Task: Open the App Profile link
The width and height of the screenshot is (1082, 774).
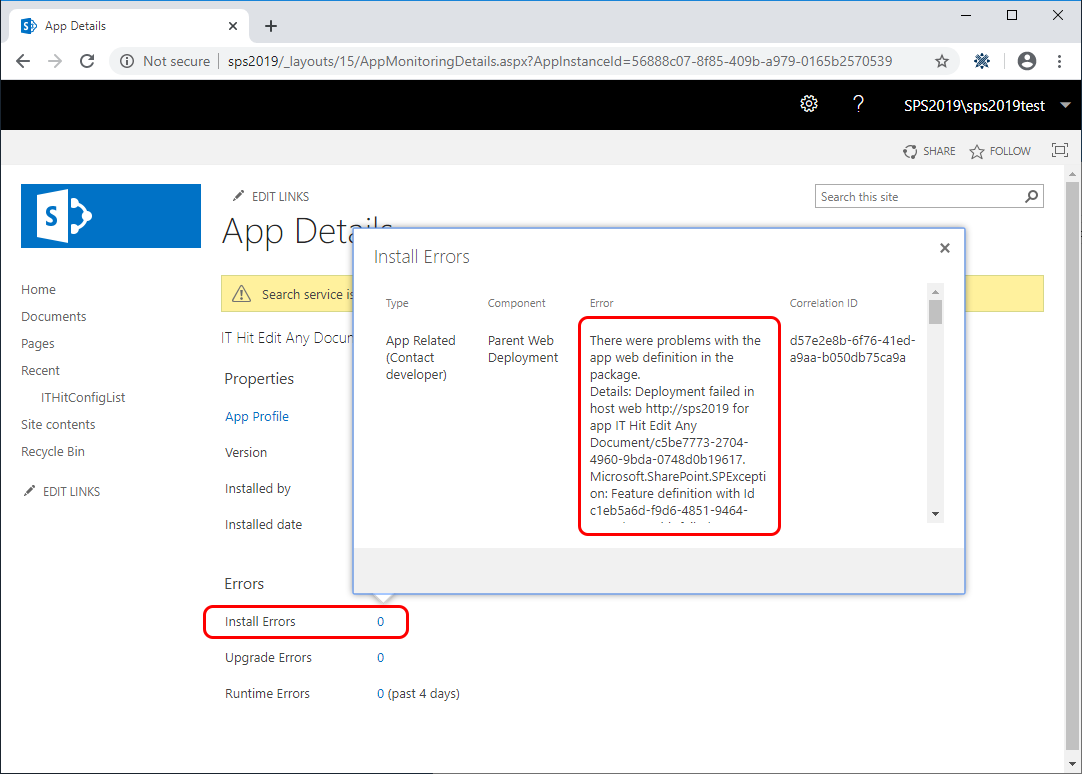Action: 257,417
